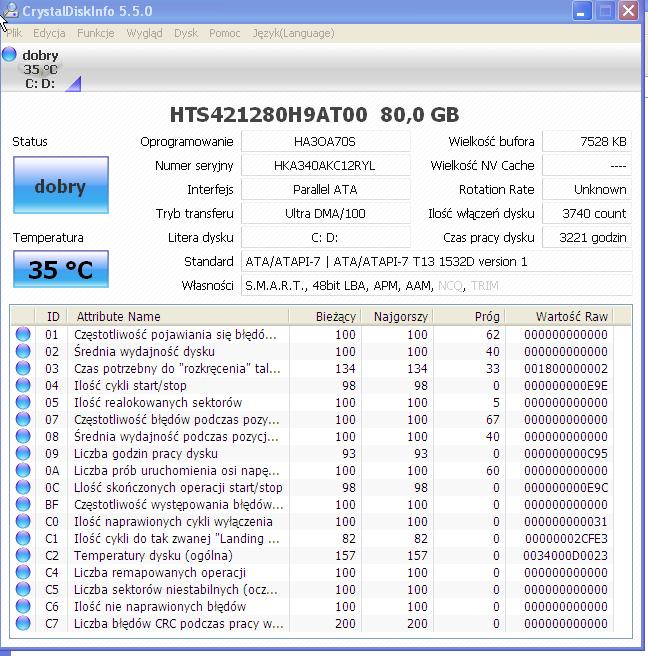Click the CrystalDiskInfo title bar app icon
Screen dimensions: 648x656
tap(10, 11)
